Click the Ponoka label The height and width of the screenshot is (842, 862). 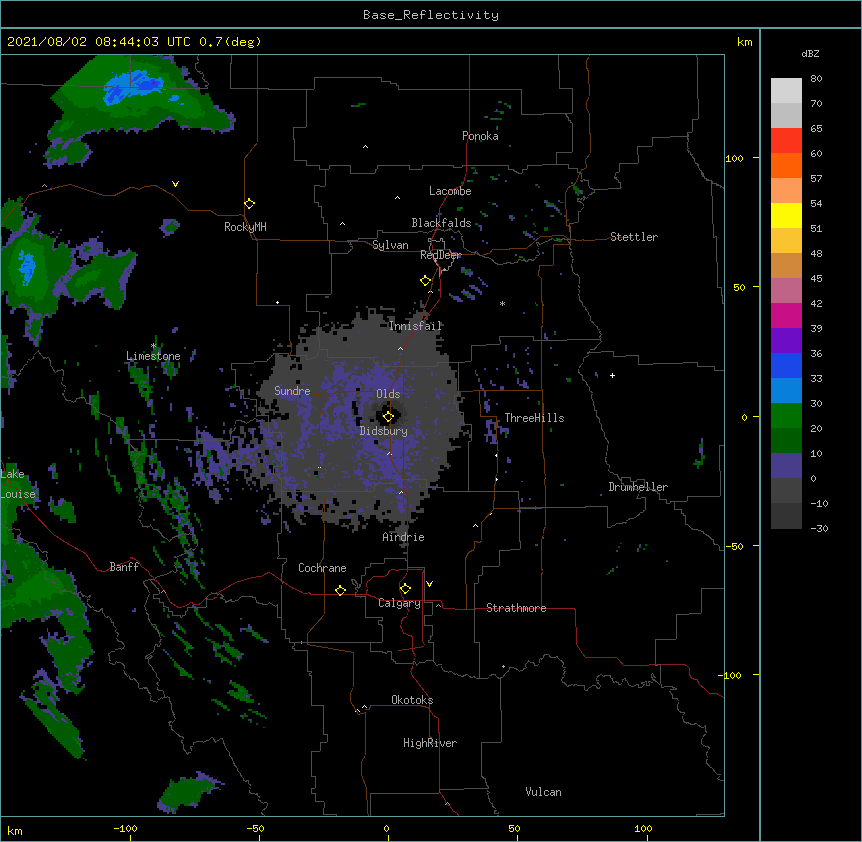coord(480,136)
